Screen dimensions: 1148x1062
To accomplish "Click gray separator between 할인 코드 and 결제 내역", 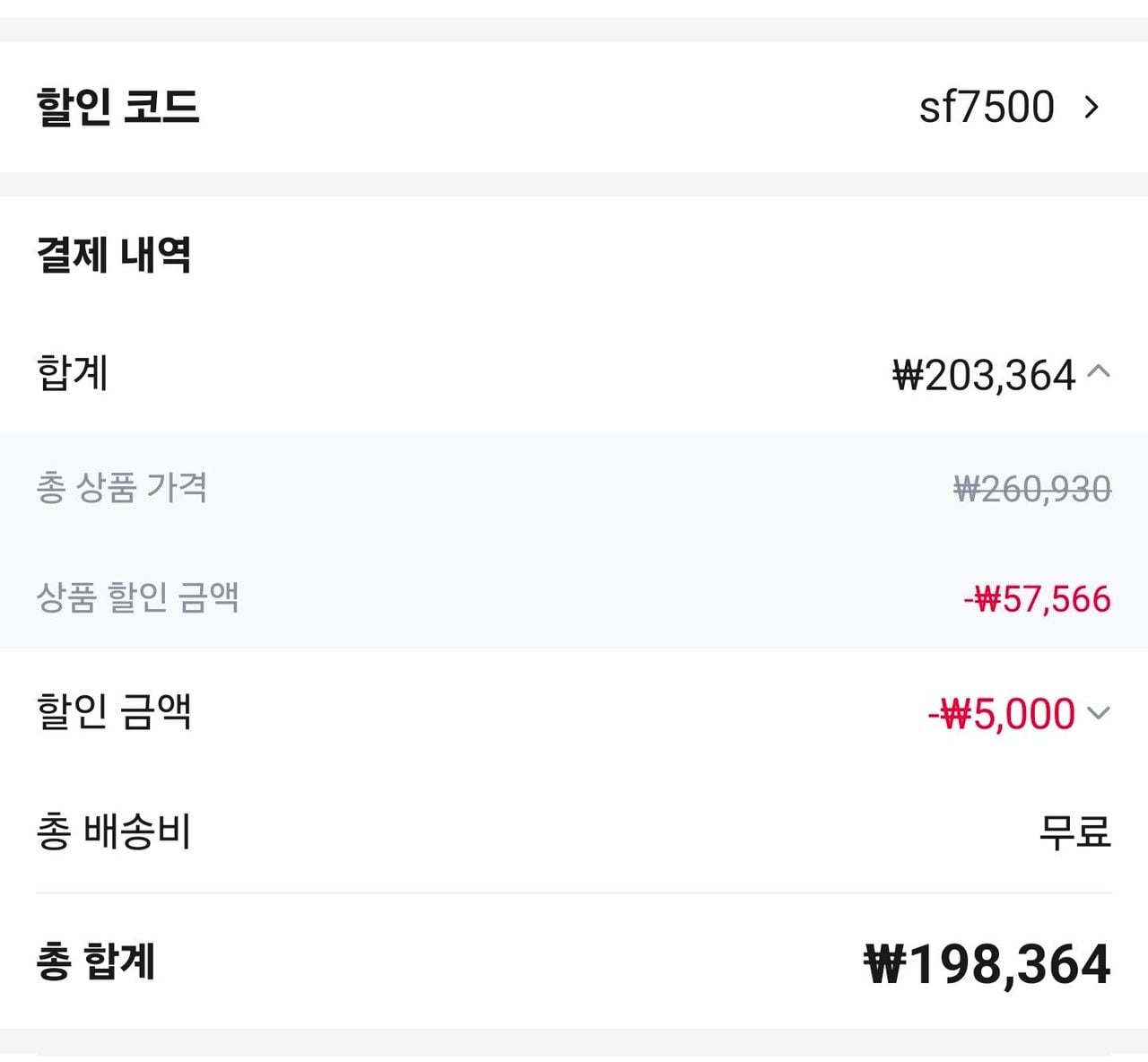I will coord(574,184).
